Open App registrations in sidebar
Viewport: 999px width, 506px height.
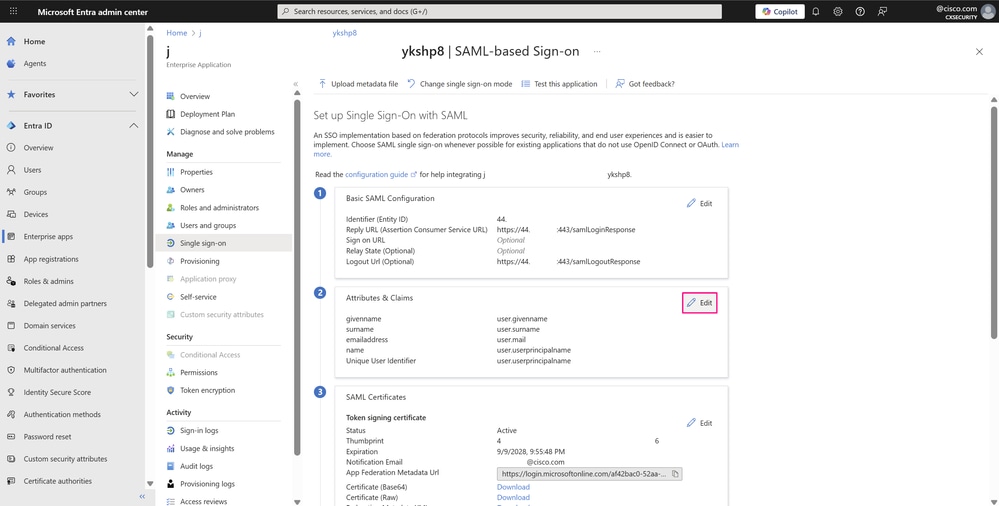click(51, 259)
